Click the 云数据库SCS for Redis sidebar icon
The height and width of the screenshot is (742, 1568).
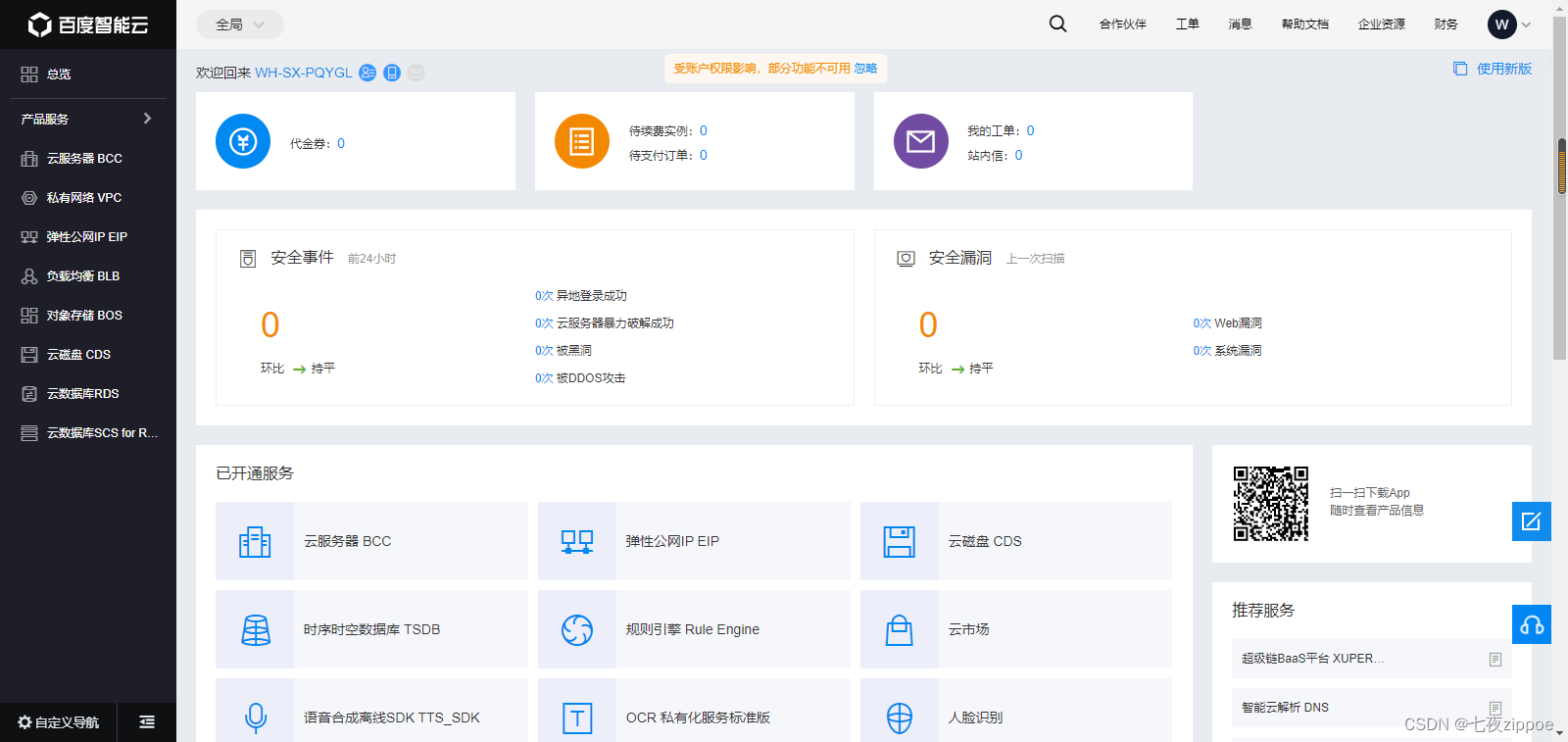pyautogui.click(x=29, y=432)
